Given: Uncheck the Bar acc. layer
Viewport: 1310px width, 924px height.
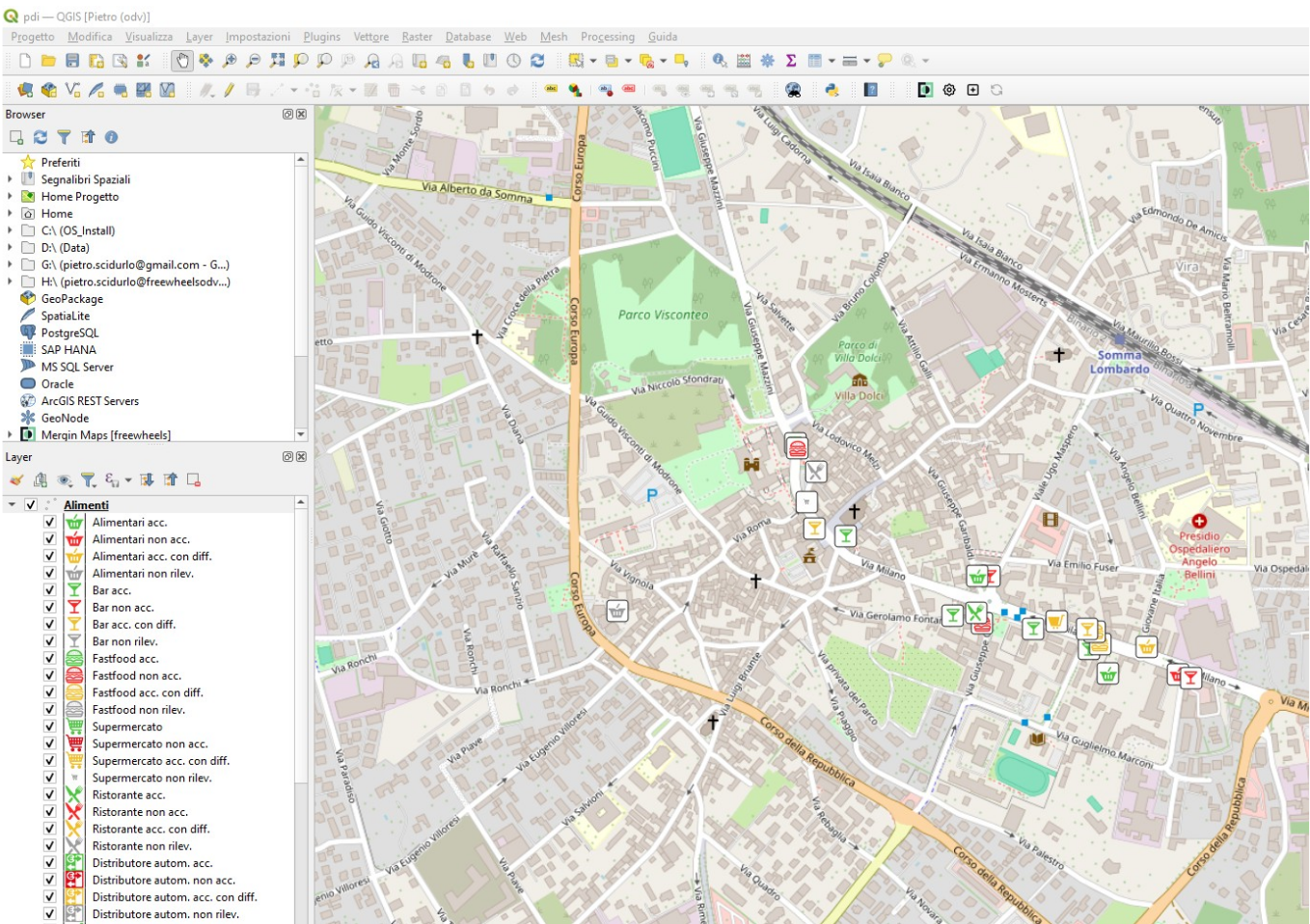Looking at the screenshot, I should (x=49, y=589).
